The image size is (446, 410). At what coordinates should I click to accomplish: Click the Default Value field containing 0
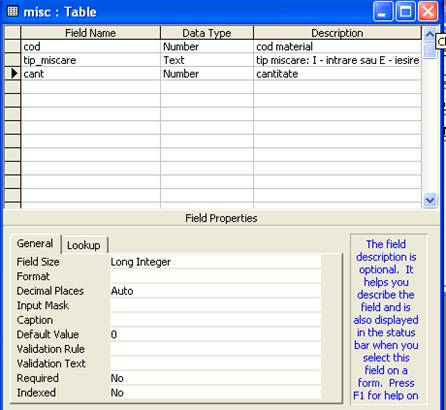(215, 335)
